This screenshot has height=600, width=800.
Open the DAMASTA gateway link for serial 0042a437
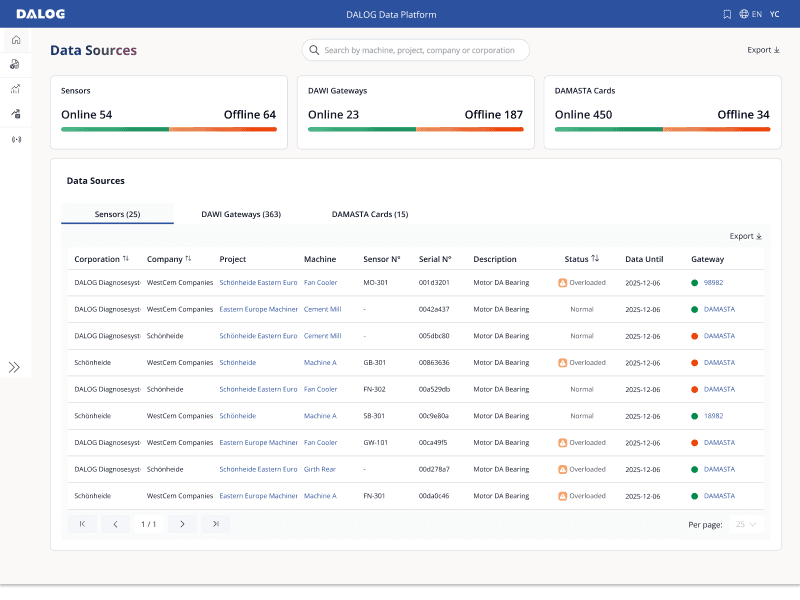pyautogui.click(x=719, y=309)
